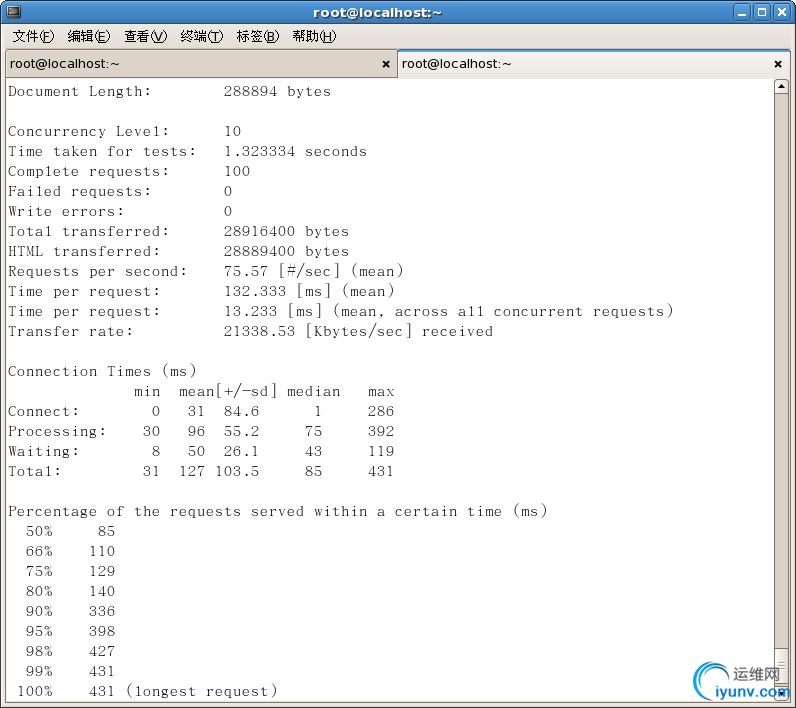Screen dimensions: 796x708
Task: Click the 'Write errors:' label
Action: pyautogui.click(x=66, y=211)
